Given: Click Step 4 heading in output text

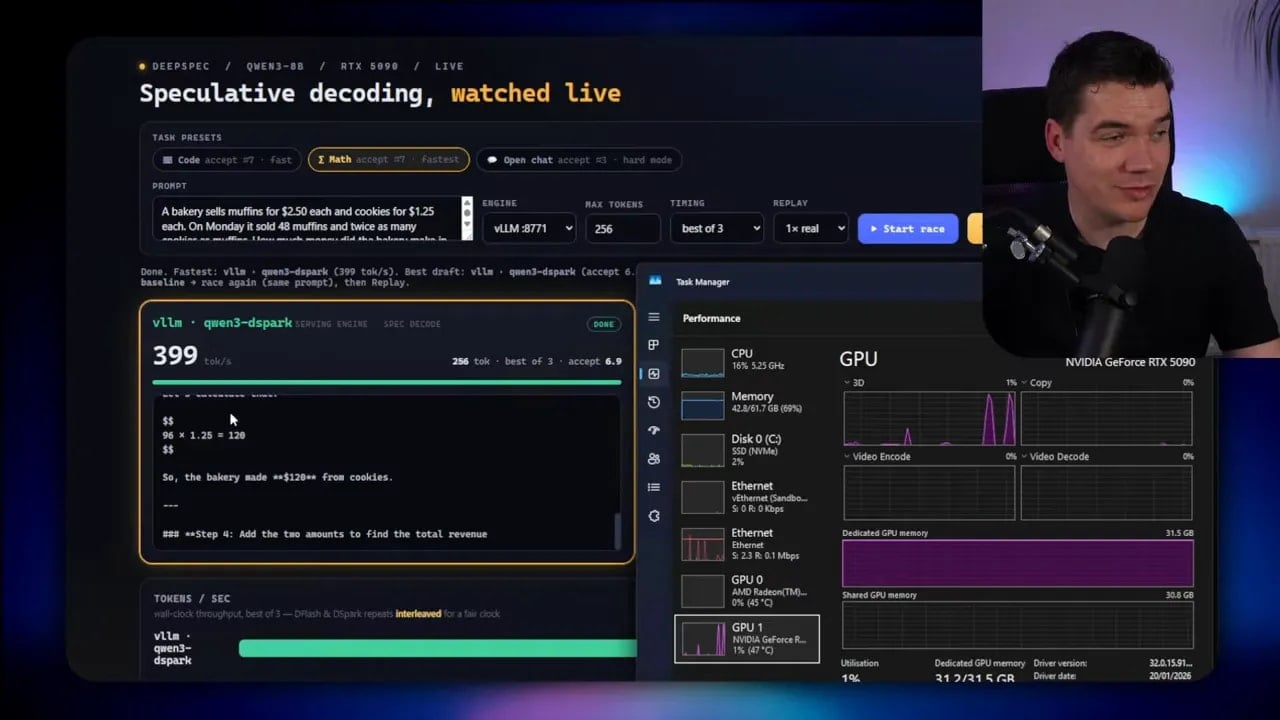Looking at the screenshot, I should [325, 534].
